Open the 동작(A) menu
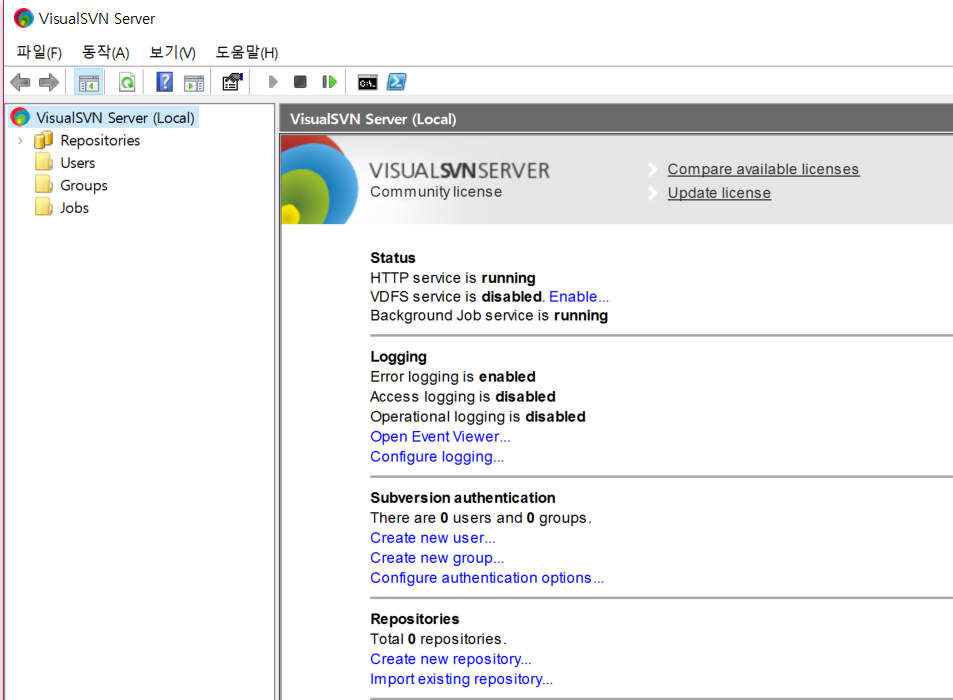 pyautogui.click(x=106, y=53)
